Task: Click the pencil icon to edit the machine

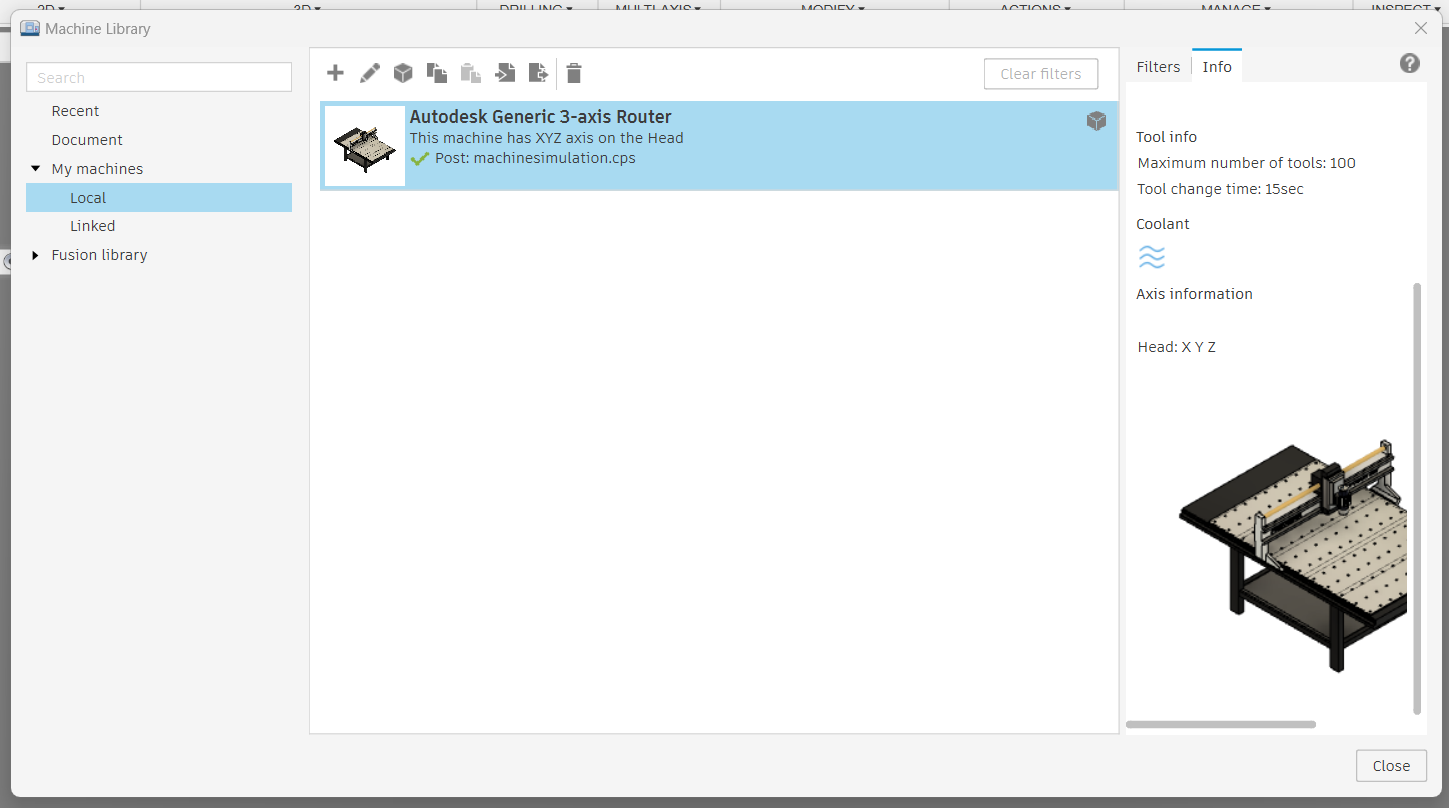Action: pos(370,73)
